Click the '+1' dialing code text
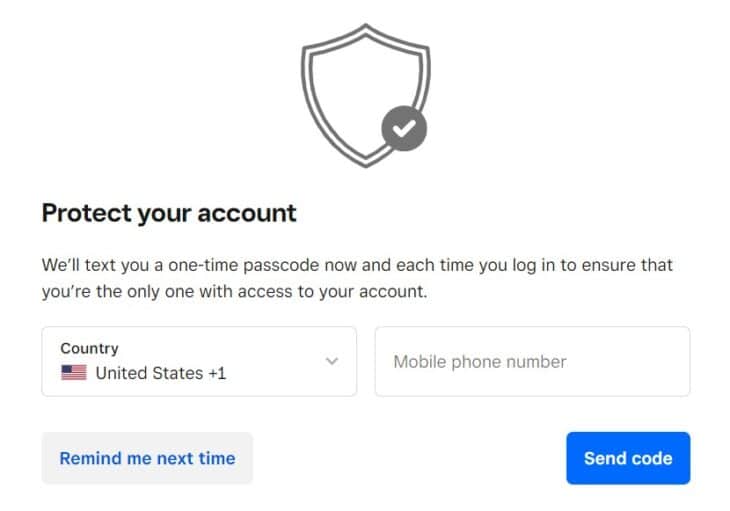The height and width of the screenshot is (511, 730). (217, 373)
